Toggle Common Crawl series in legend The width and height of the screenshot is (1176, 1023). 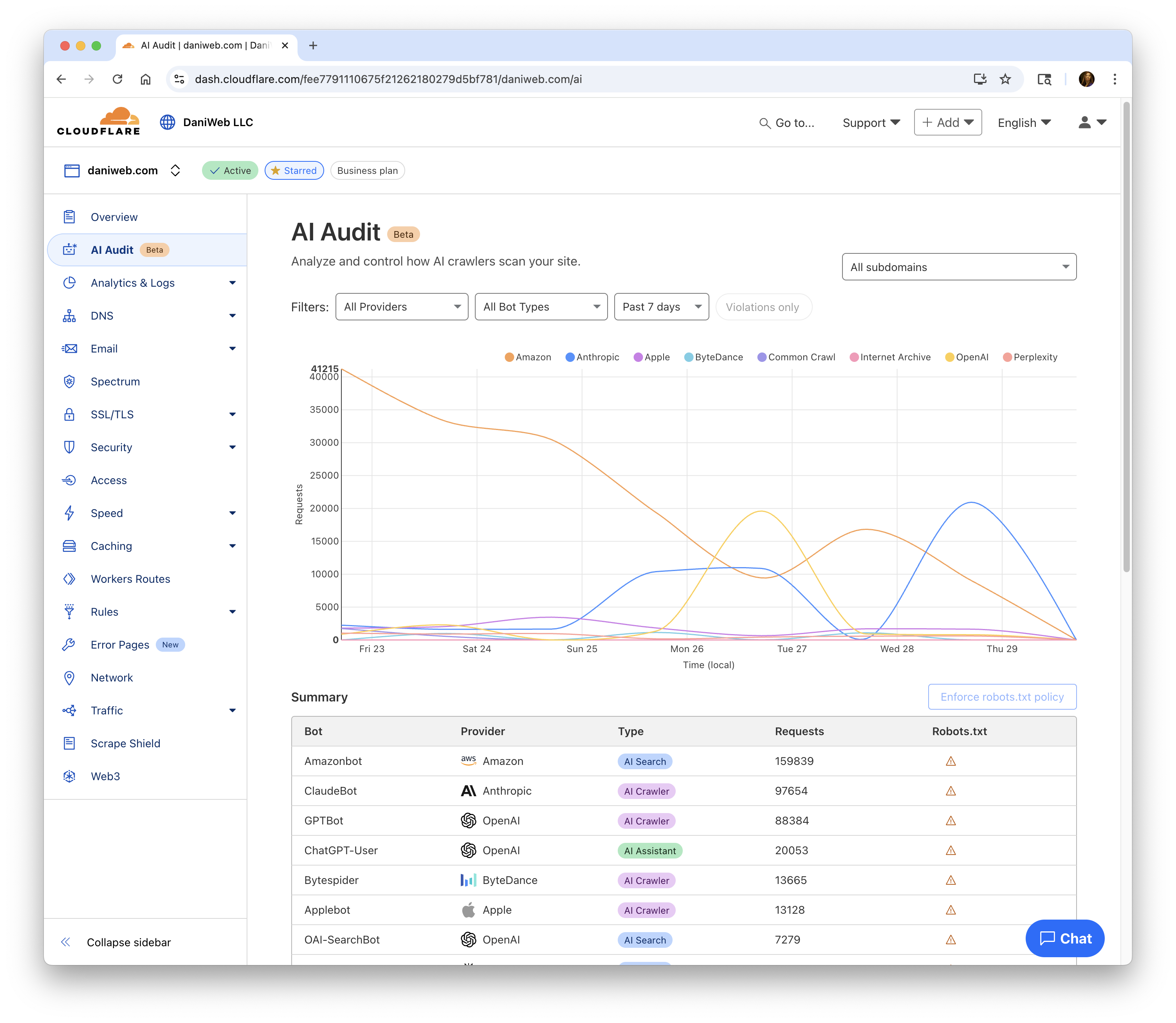coord(797,357)
